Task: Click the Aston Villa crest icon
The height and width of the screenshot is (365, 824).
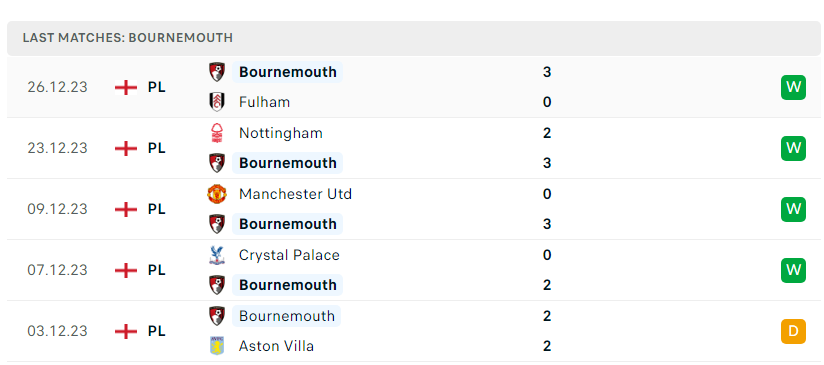Action: 217,346
